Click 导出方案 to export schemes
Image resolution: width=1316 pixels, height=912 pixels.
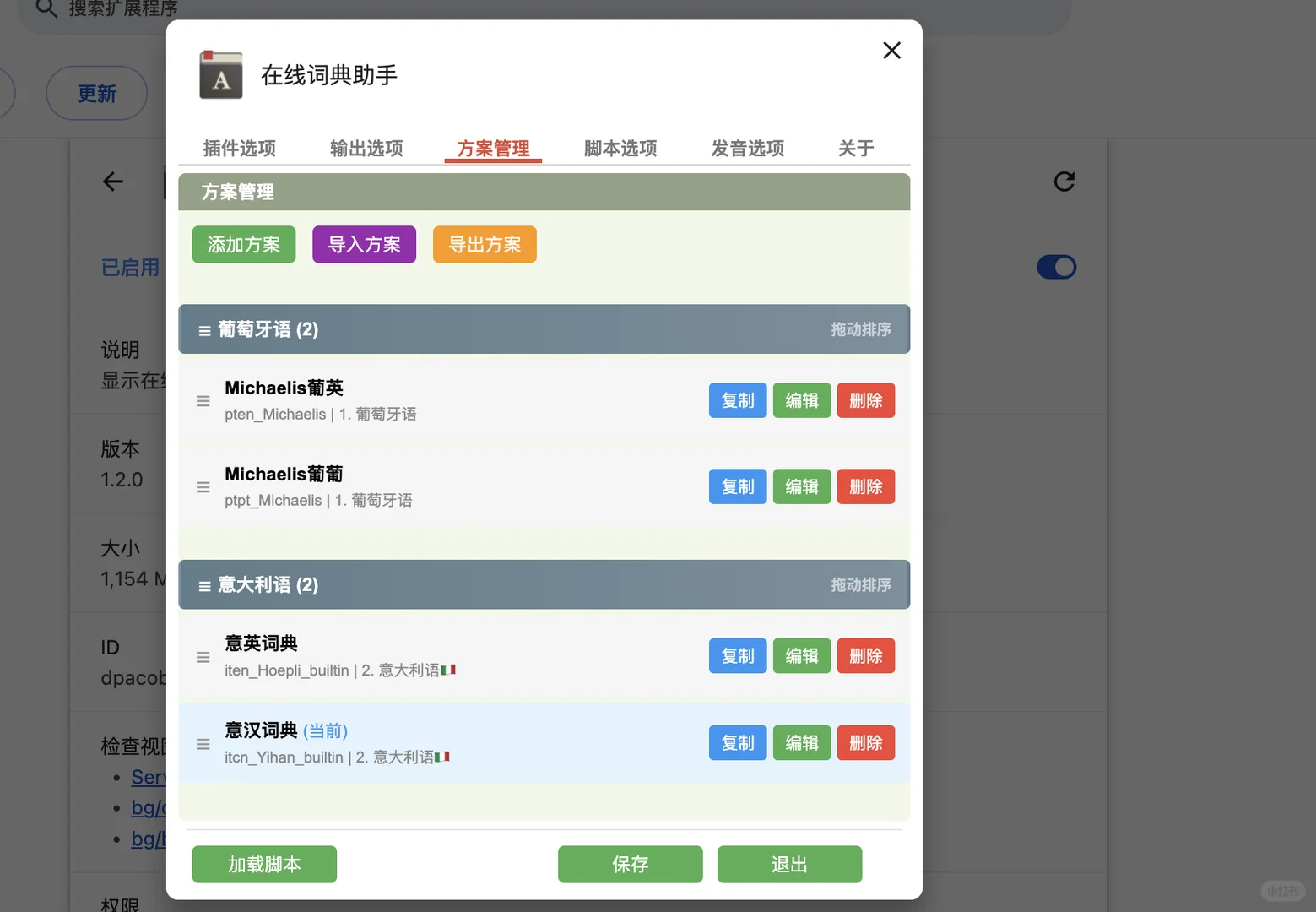485,244
